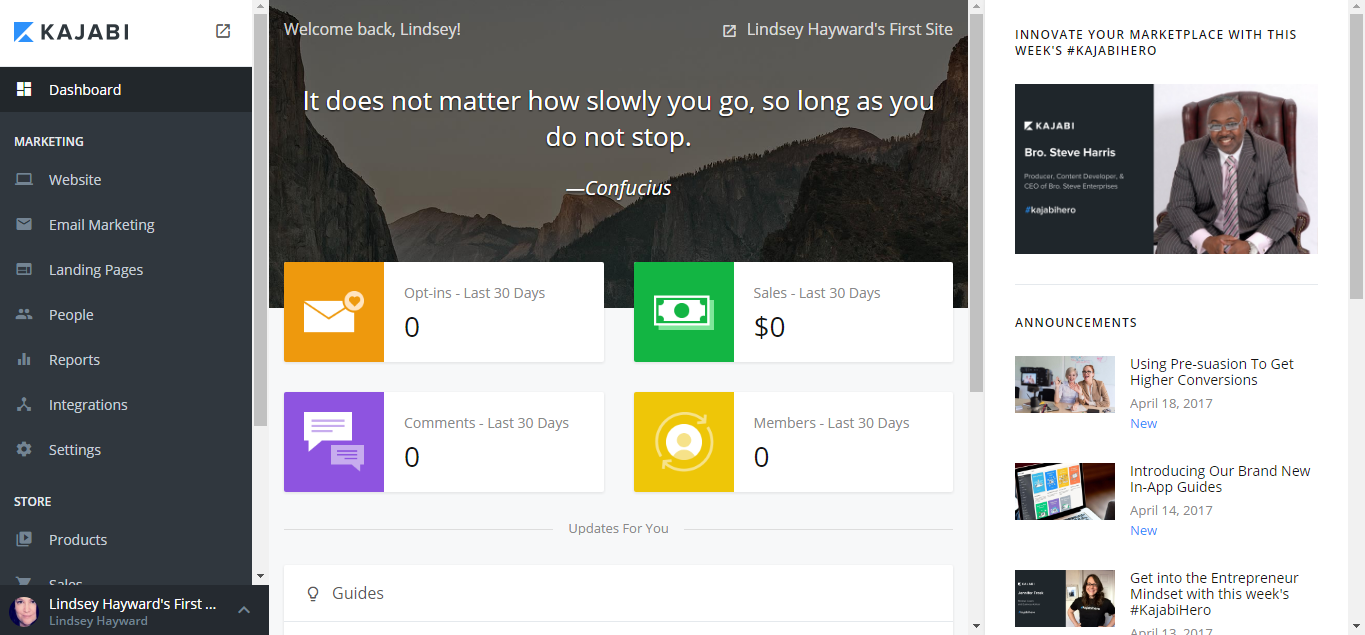Click the MARKETING section label

(x=49, y=142)
